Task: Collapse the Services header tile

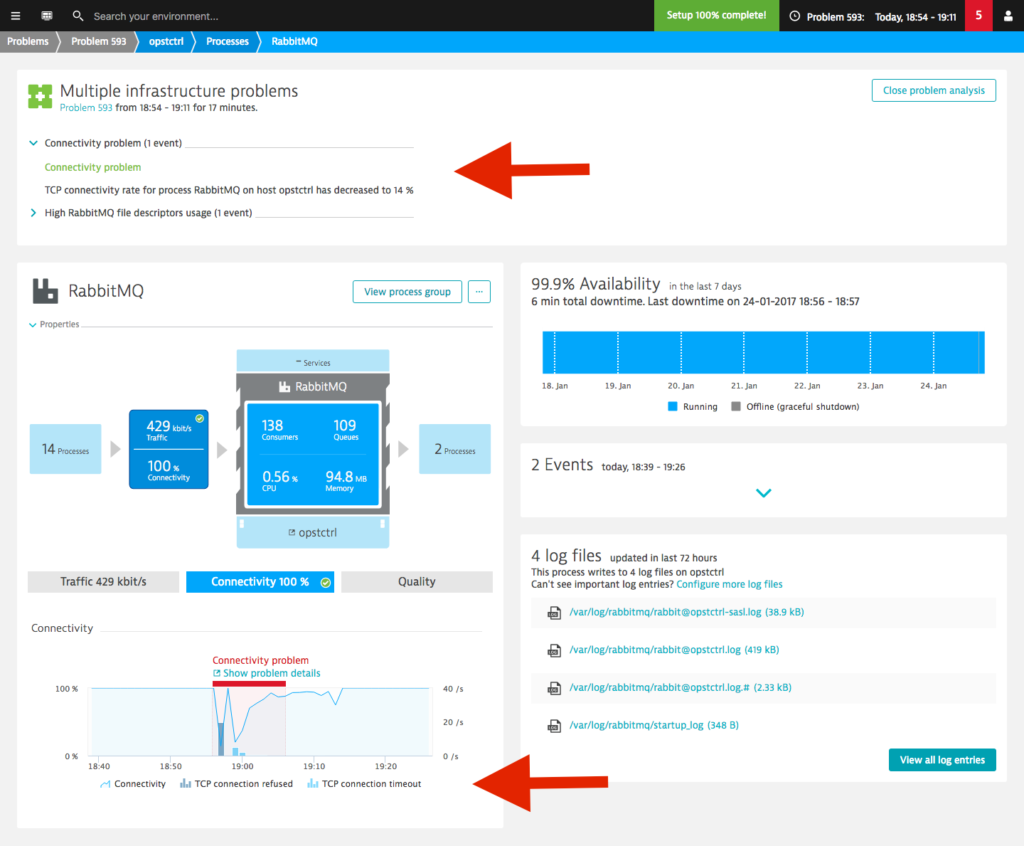Action: point(313,362)
